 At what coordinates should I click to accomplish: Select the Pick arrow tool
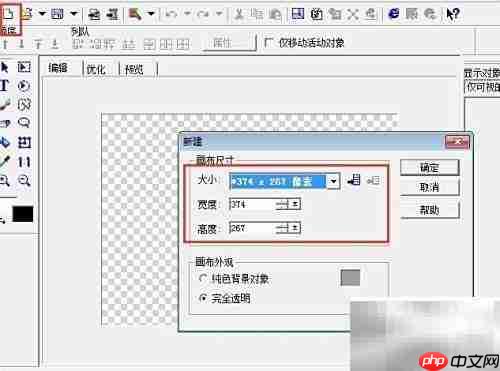pyautogui.click(x=5, y=67)
